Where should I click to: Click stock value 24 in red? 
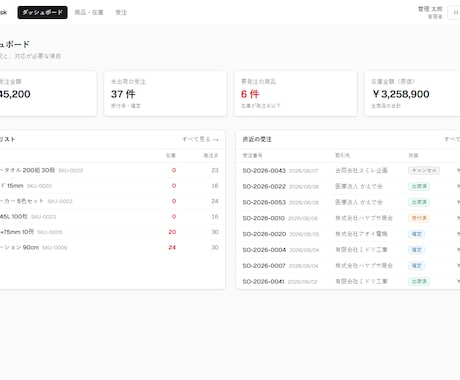[172, 247]
